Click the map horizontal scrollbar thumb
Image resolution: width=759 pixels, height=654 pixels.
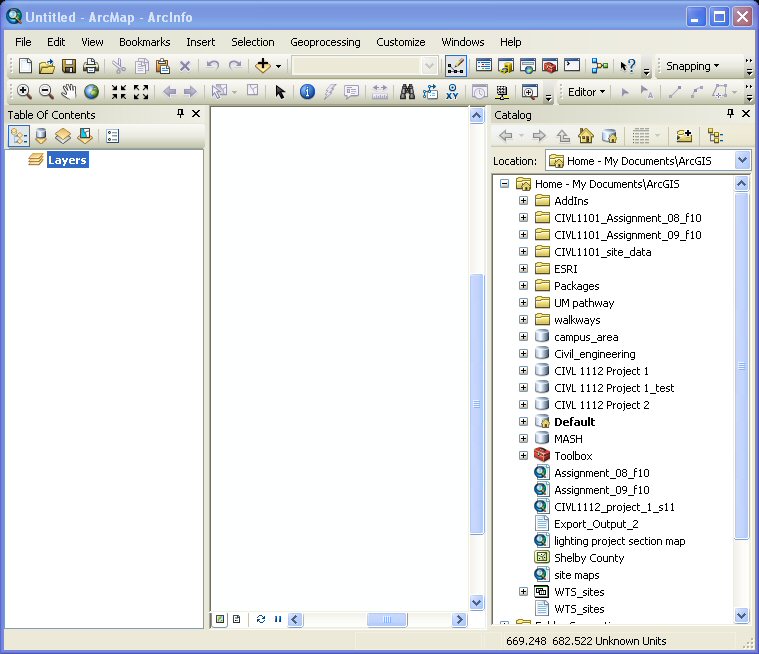pyautogui.click(x=387, y=619)
